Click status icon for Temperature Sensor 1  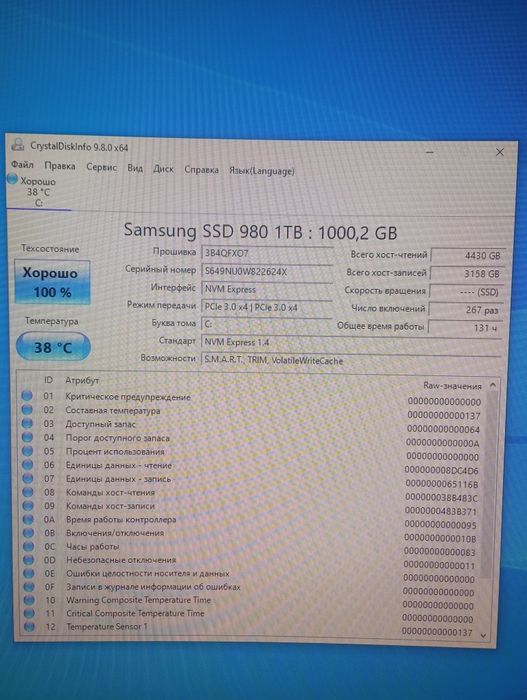[x=29, y=626]
